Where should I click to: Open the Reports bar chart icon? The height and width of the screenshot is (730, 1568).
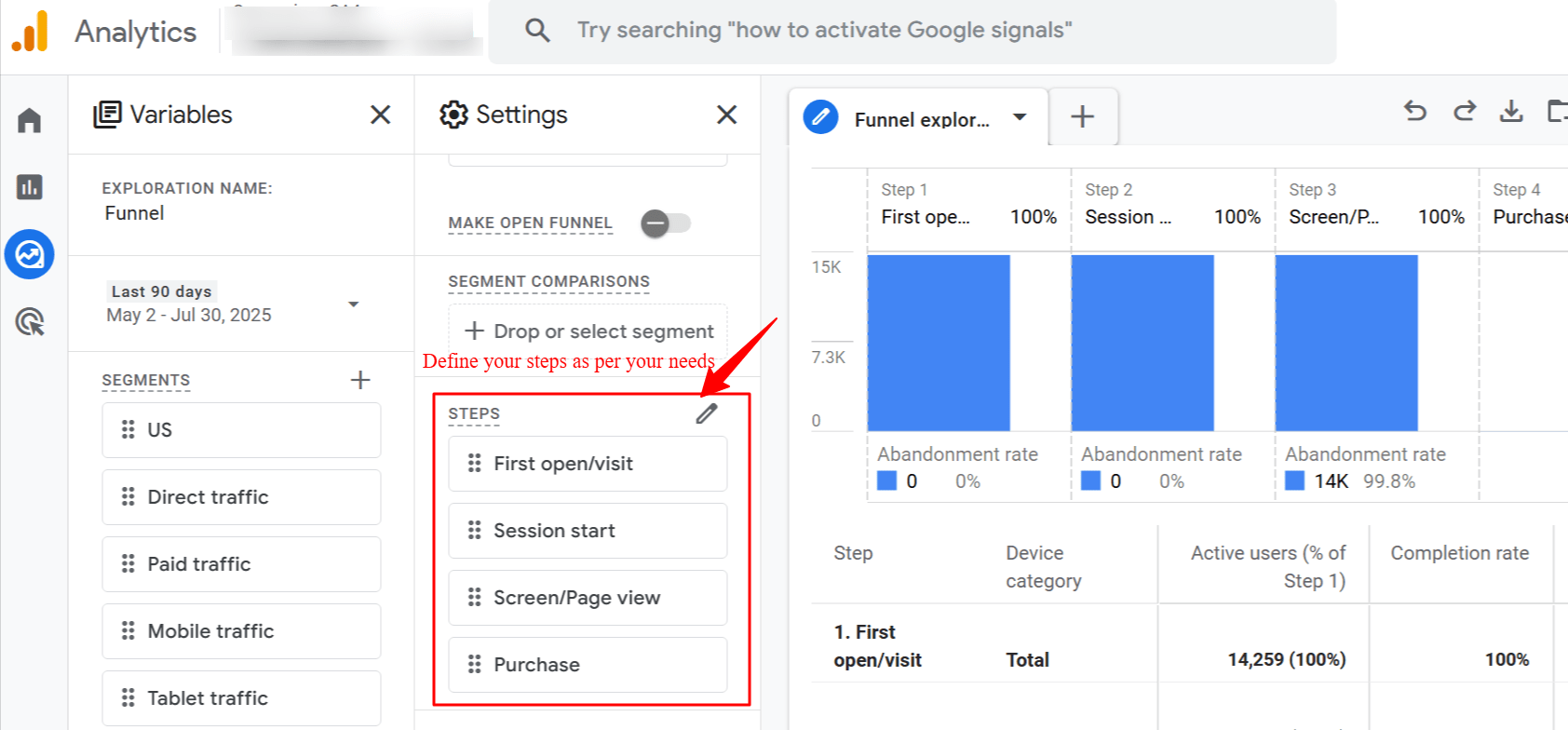pos(30,187)
